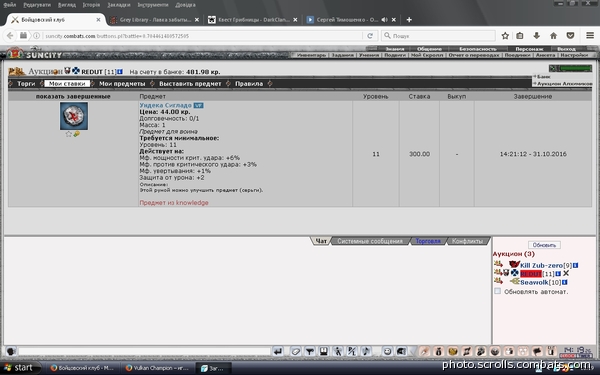Click the reload page icon in address bar
600x375 pixels.
[370, 36]
